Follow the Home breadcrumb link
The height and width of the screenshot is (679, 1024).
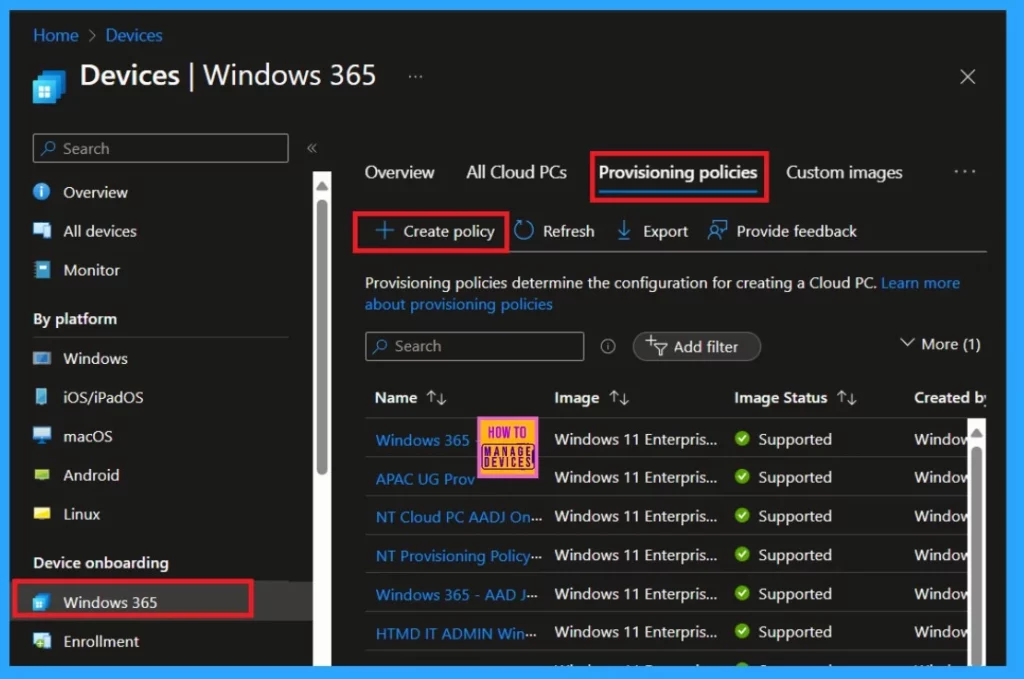pyautogui.click(x=56, y=35)
